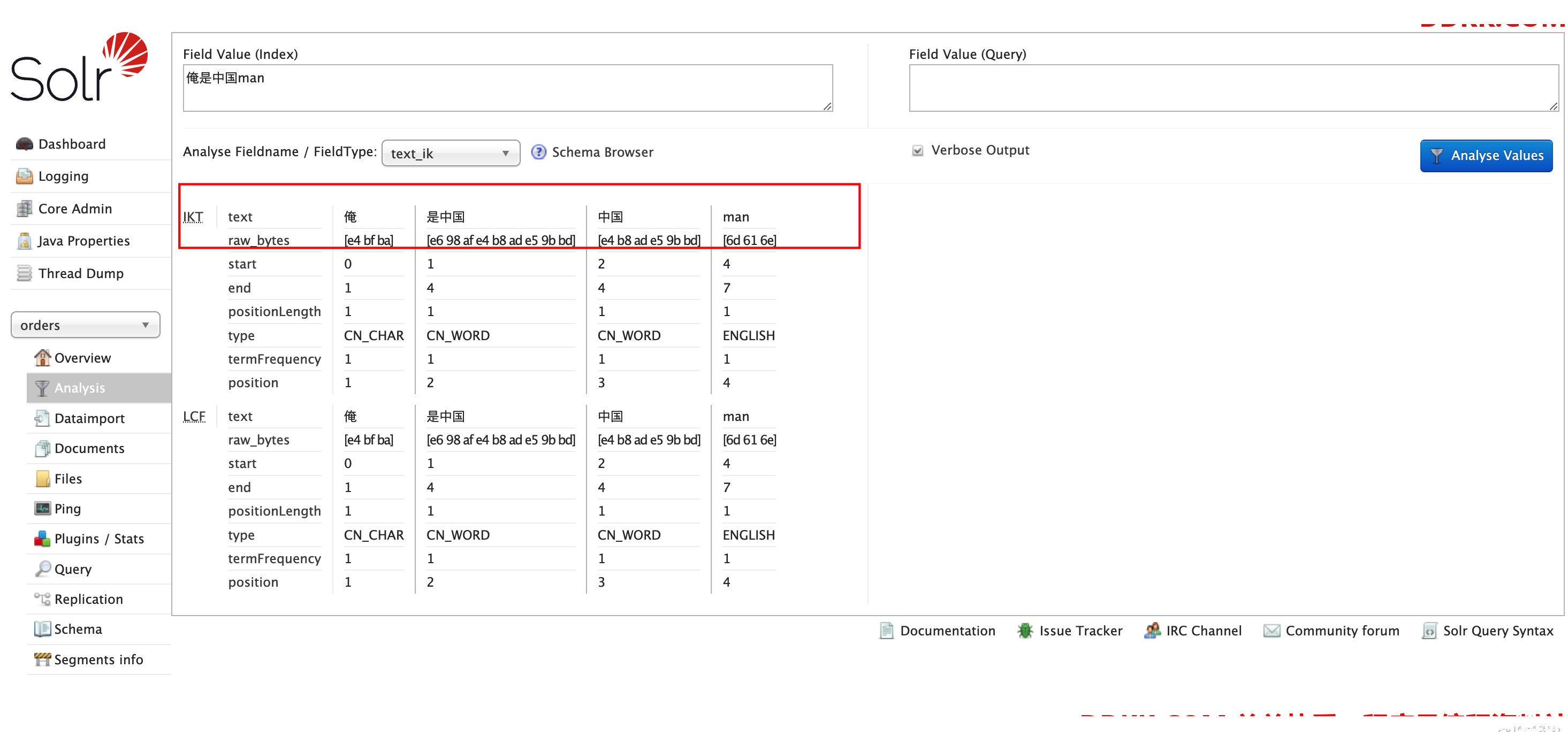Open the text_ik field type dropdown
The width and height of the screenshot is (1568, 737).
pos(451,153)
